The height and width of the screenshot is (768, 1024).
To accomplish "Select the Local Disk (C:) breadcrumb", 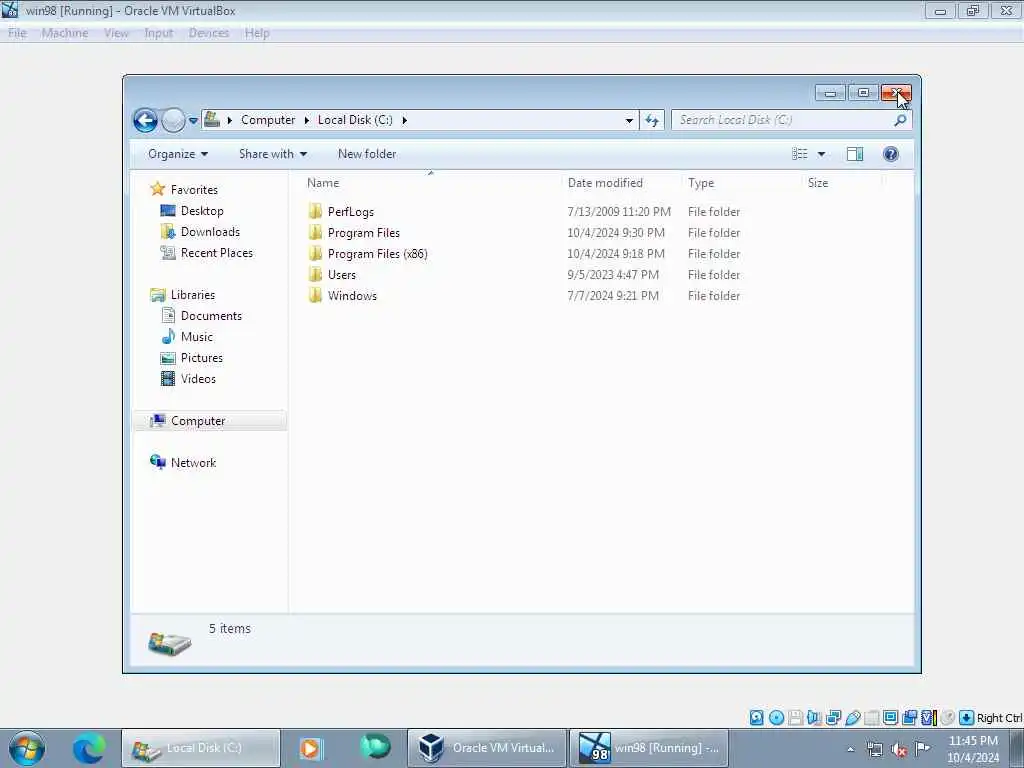I will [x=355, y=120].
